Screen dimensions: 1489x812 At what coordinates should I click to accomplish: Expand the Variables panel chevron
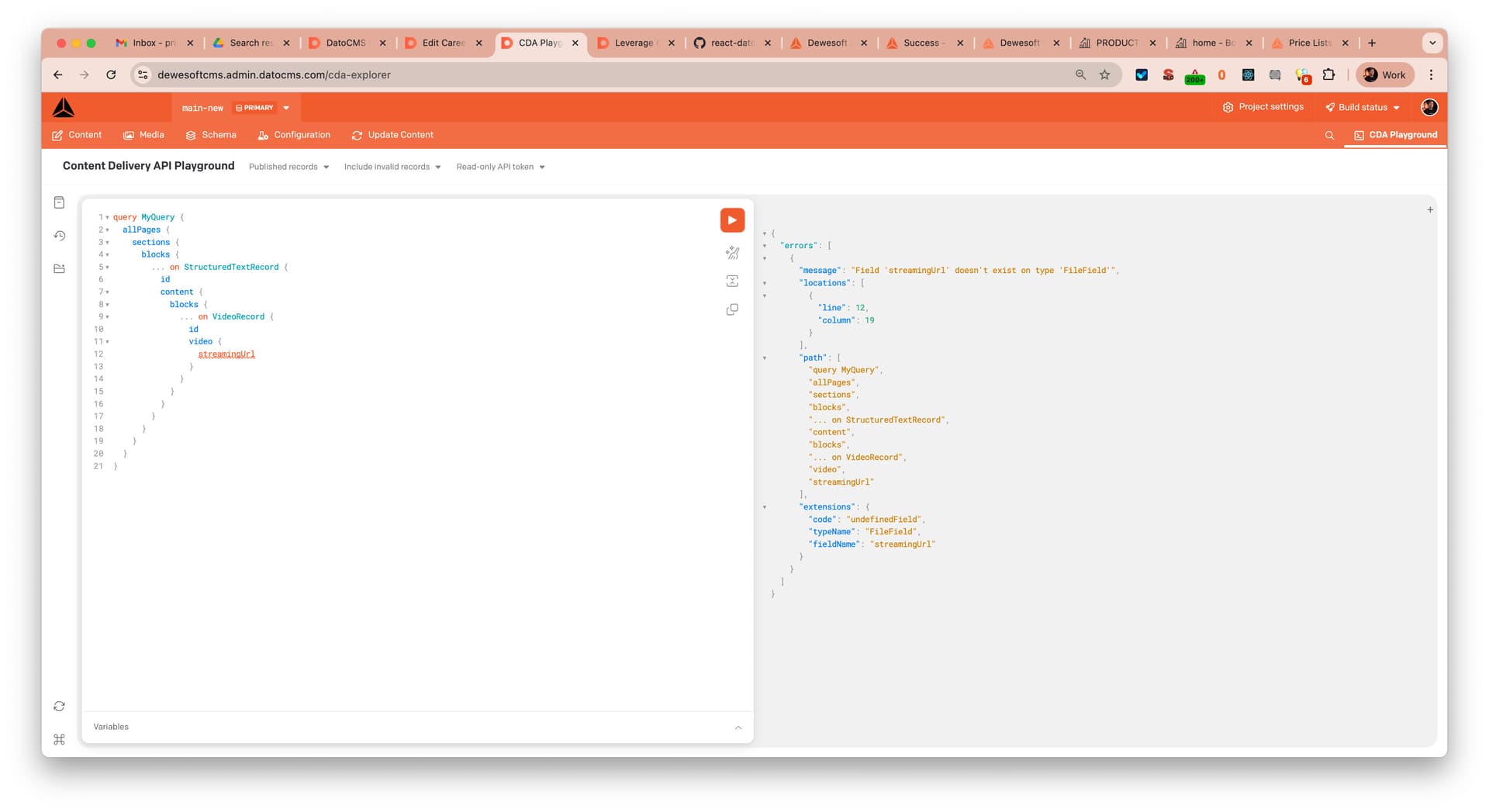point(738,727)
